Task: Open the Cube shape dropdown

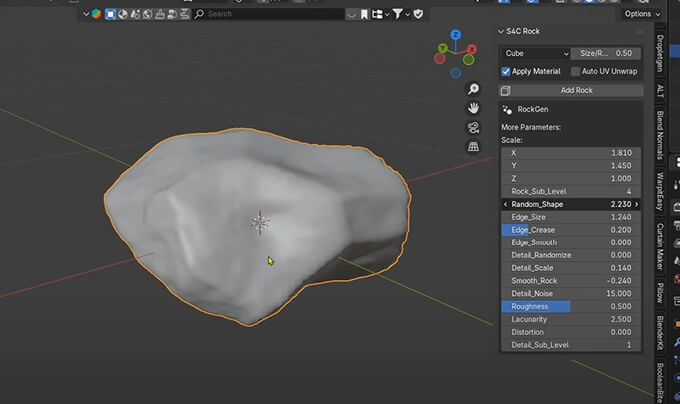Action: pos(535,53)
